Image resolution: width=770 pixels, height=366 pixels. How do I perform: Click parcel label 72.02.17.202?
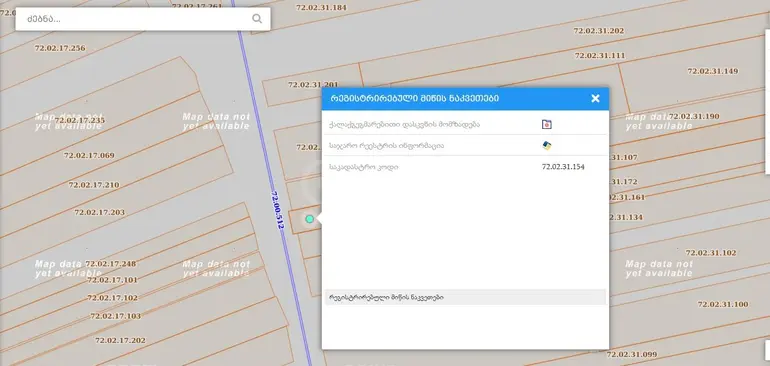point(120,340)
